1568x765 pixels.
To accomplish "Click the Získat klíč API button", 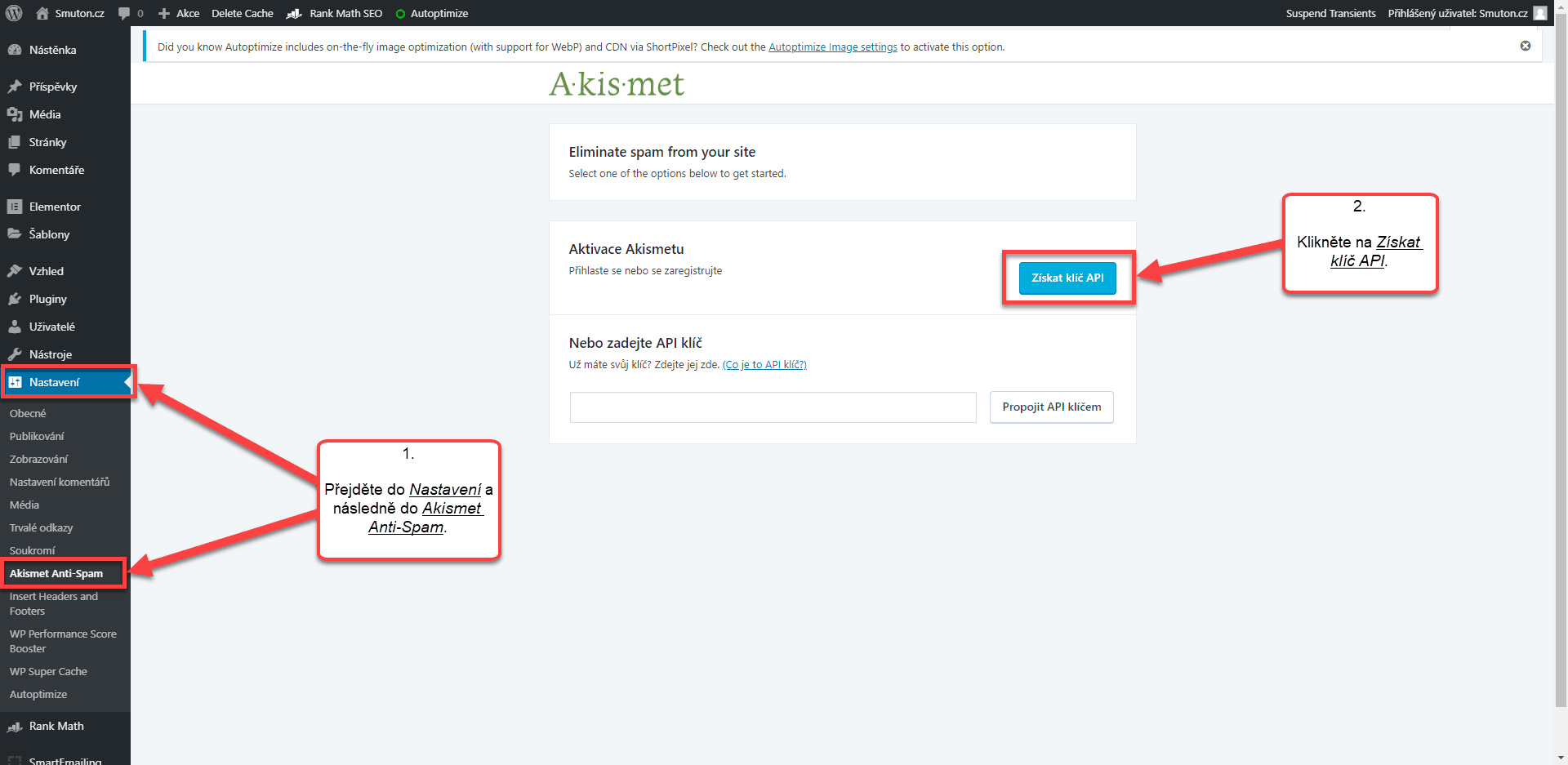I will click(x=1067, y=278).
